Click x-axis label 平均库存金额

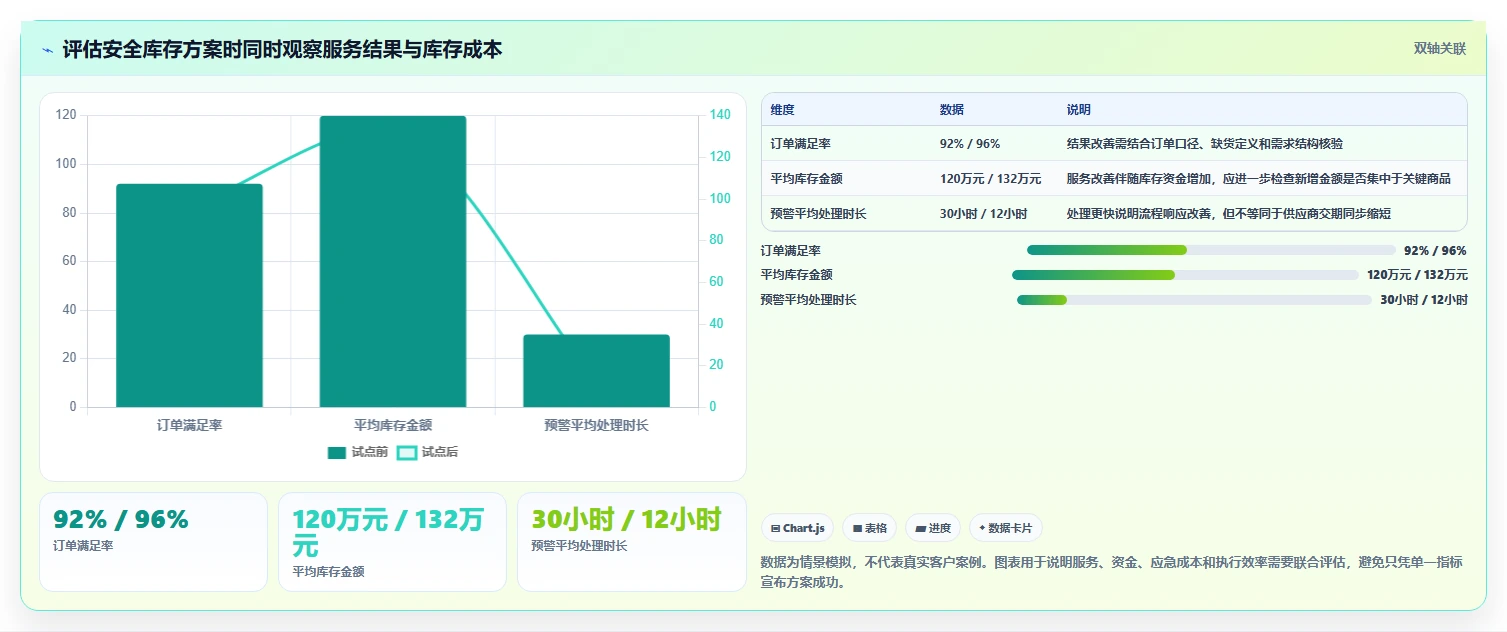click(393, 425)
